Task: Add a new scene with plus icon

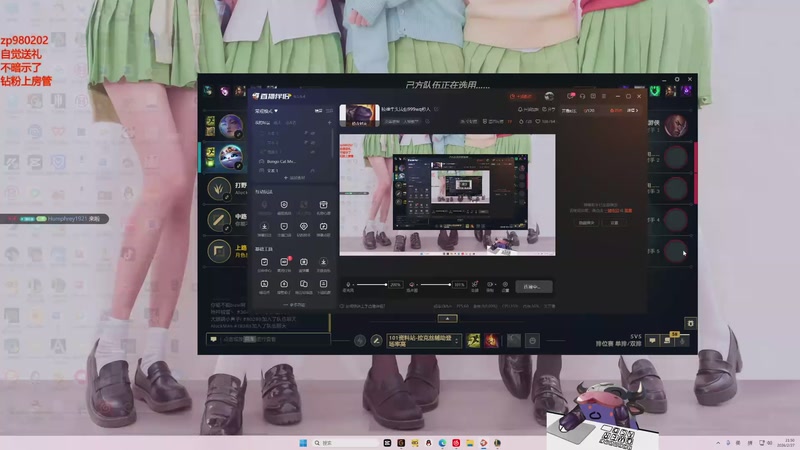Action: tap(329, 122)
